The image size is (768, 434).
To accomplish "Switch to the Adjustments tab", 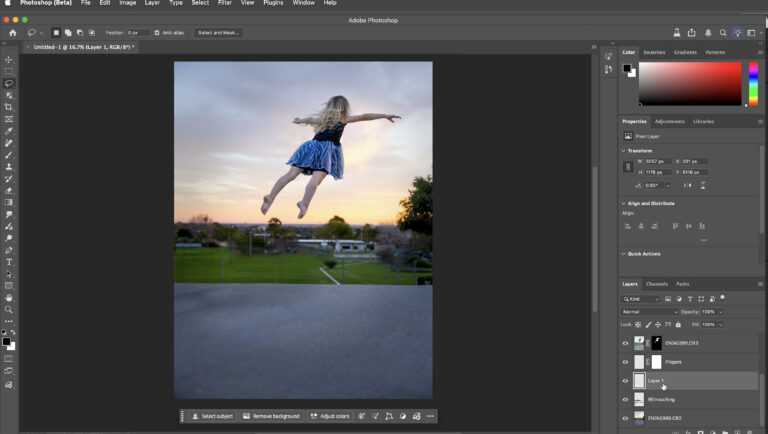I will tap(670, 121).
